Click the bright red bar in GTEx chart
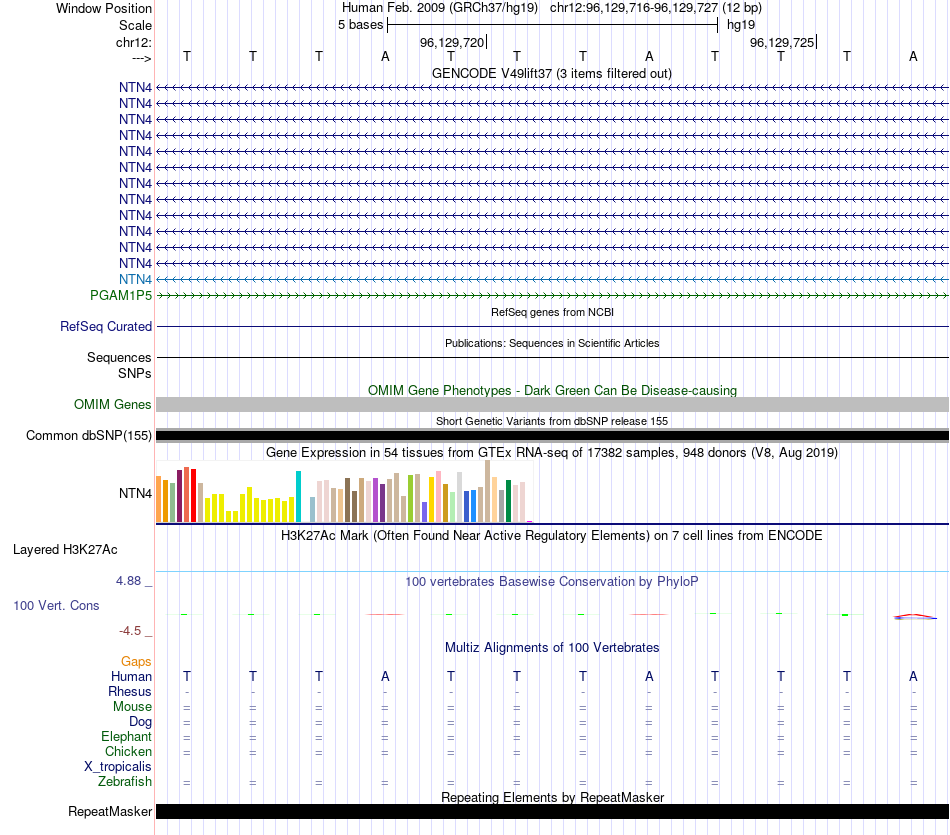Viewport: 950px width, 835px height. coord(193,495)
